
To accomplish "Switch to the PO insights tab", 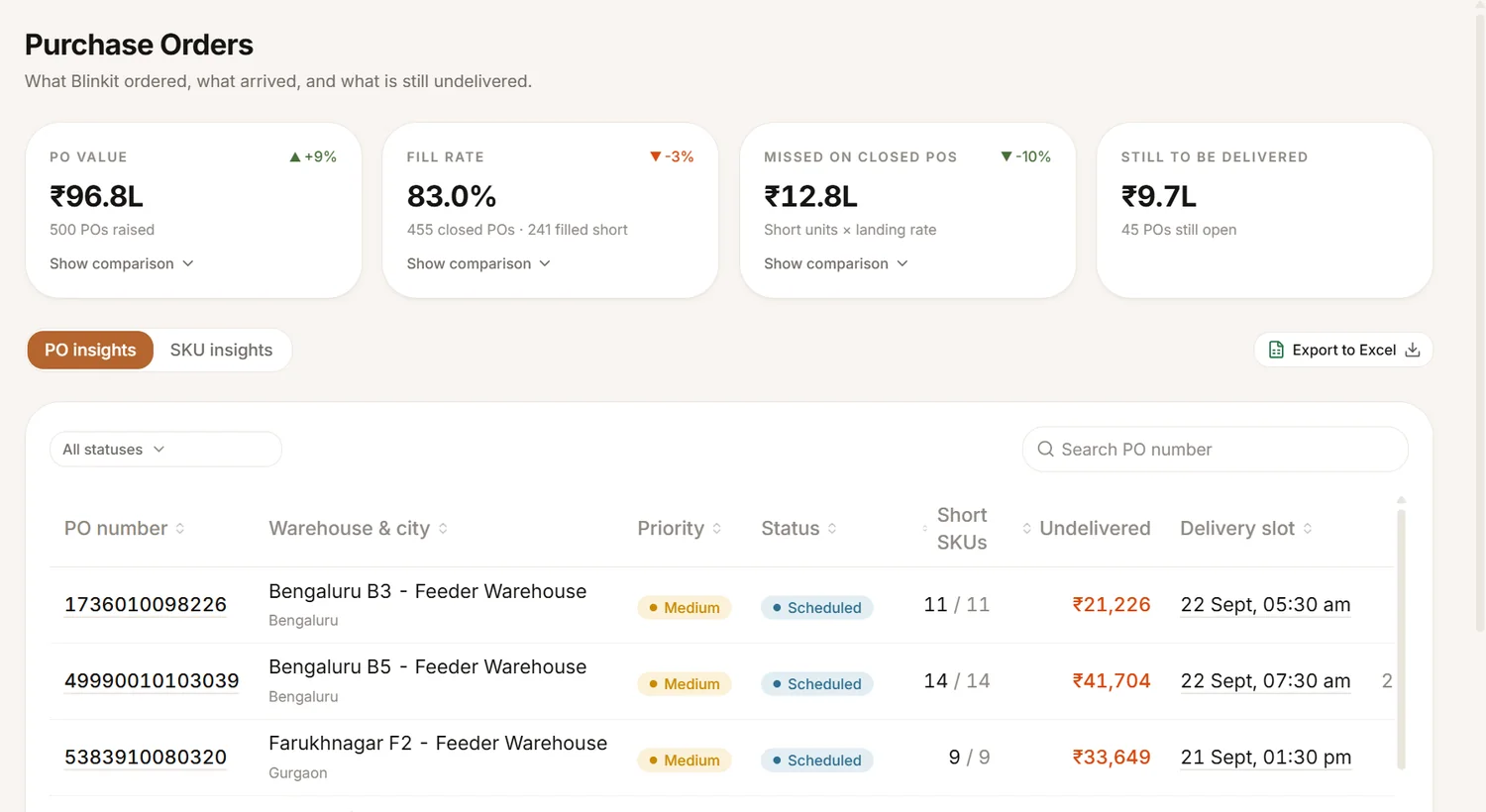I will tap(90, 351).
